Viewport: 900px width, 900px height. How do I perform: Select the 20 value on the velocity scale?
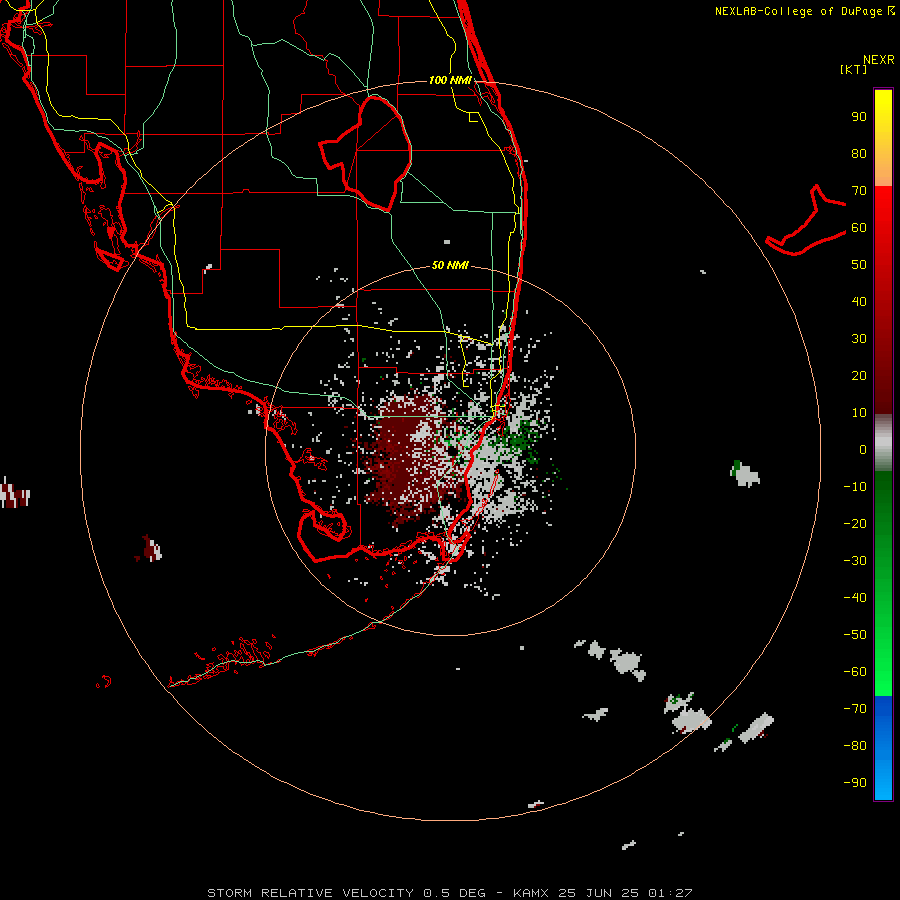click(859, 375)
